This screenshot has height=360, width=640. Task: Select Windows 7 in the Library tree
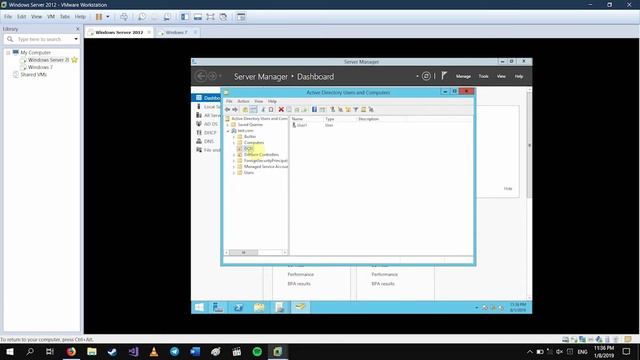pyautogui.click(x=40, y=67)
